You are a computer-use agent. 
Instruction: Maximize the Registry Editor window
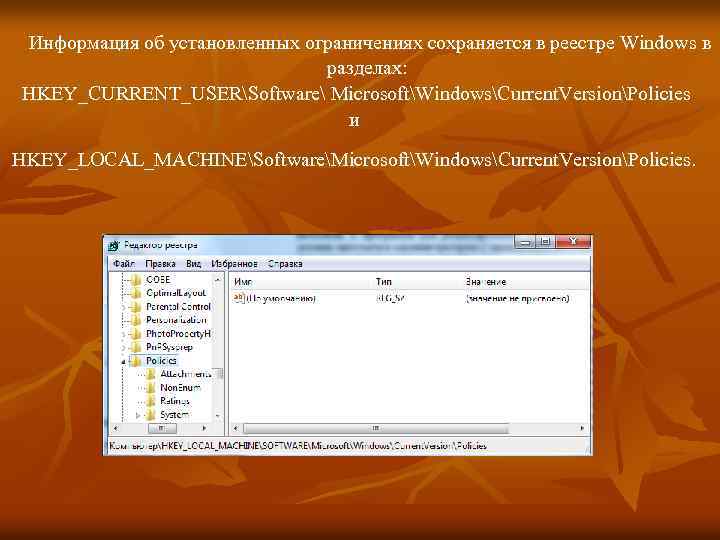click(546, 241)
